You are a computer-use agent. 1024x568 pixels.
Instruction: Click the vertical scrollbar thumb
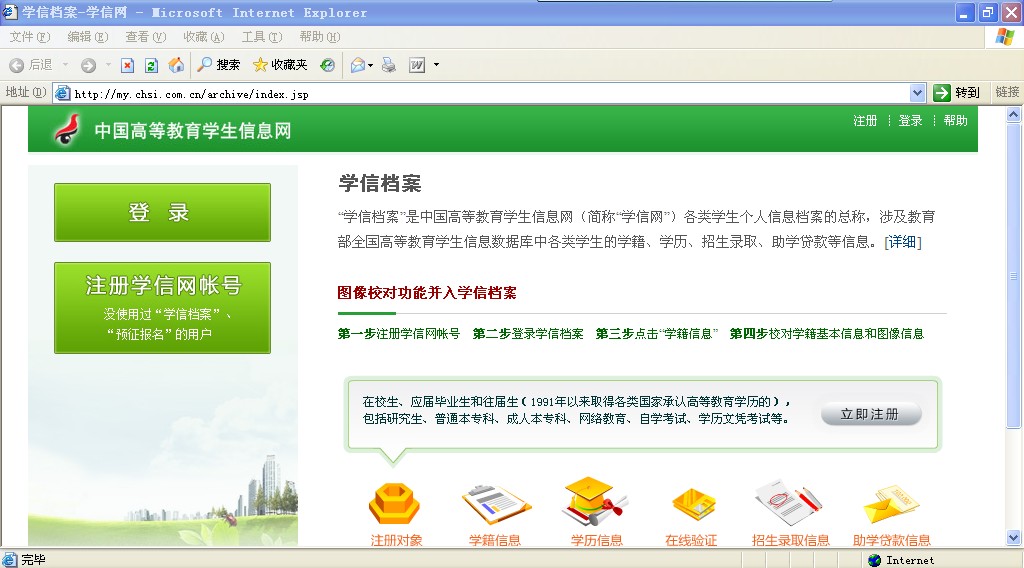click(1014, 276)
